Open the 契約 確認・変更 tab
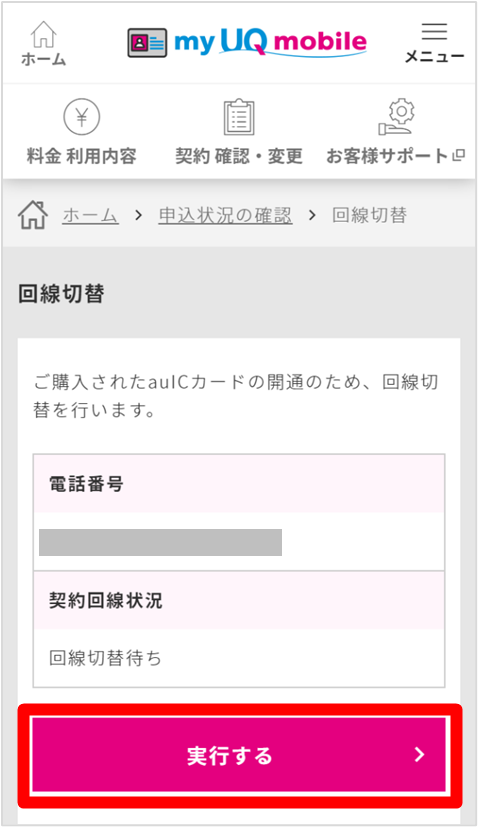 tap(239, 156)
